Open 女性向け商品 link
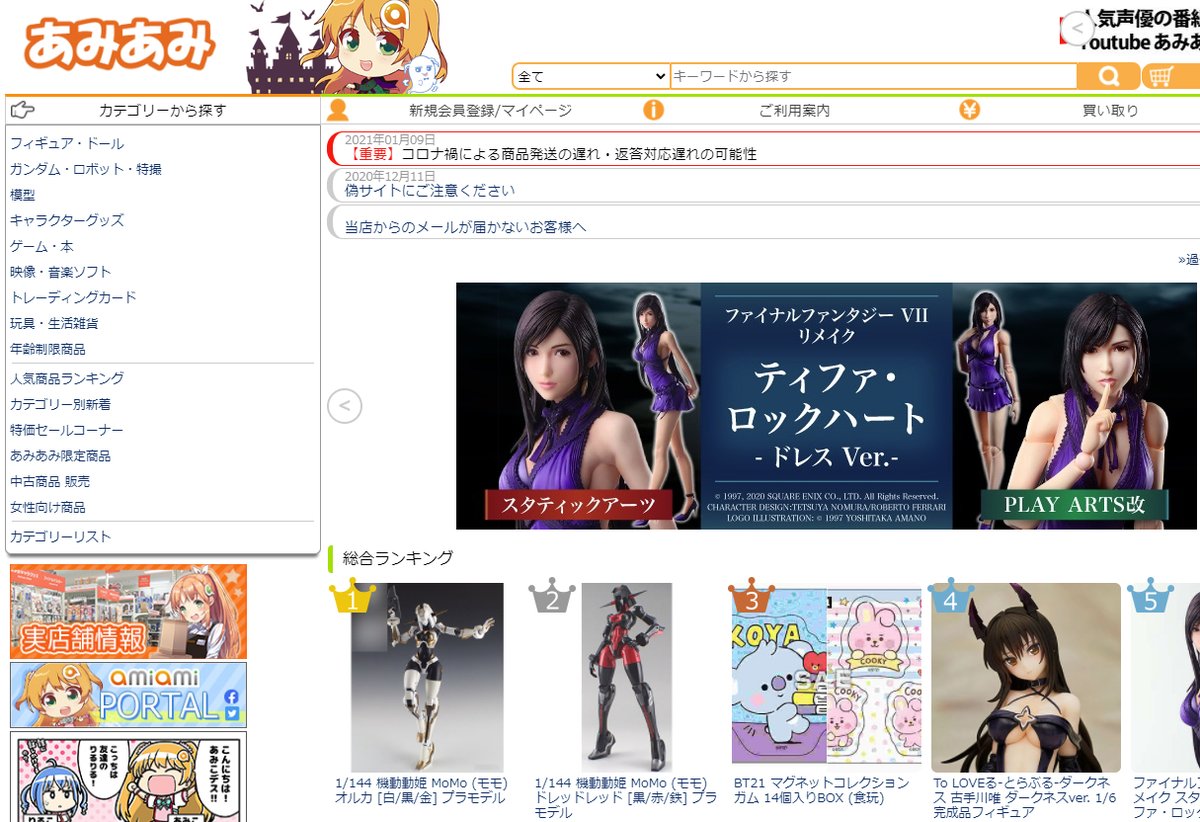The height and width of the screenshot is (822, 1200). click(x=48, y=507)
